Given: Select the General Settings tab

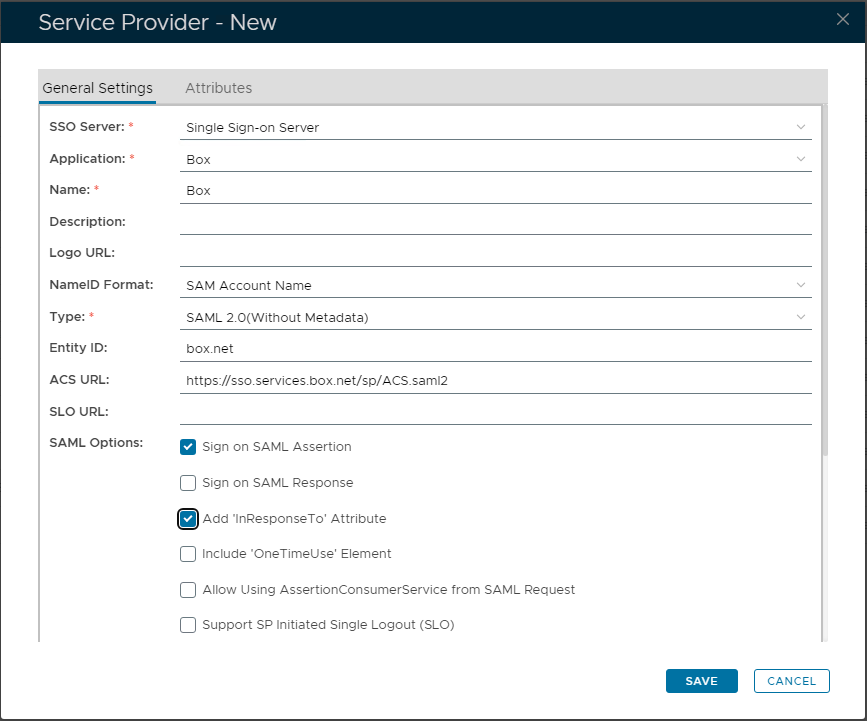Looking at the screenshot, I should [97, 88].
